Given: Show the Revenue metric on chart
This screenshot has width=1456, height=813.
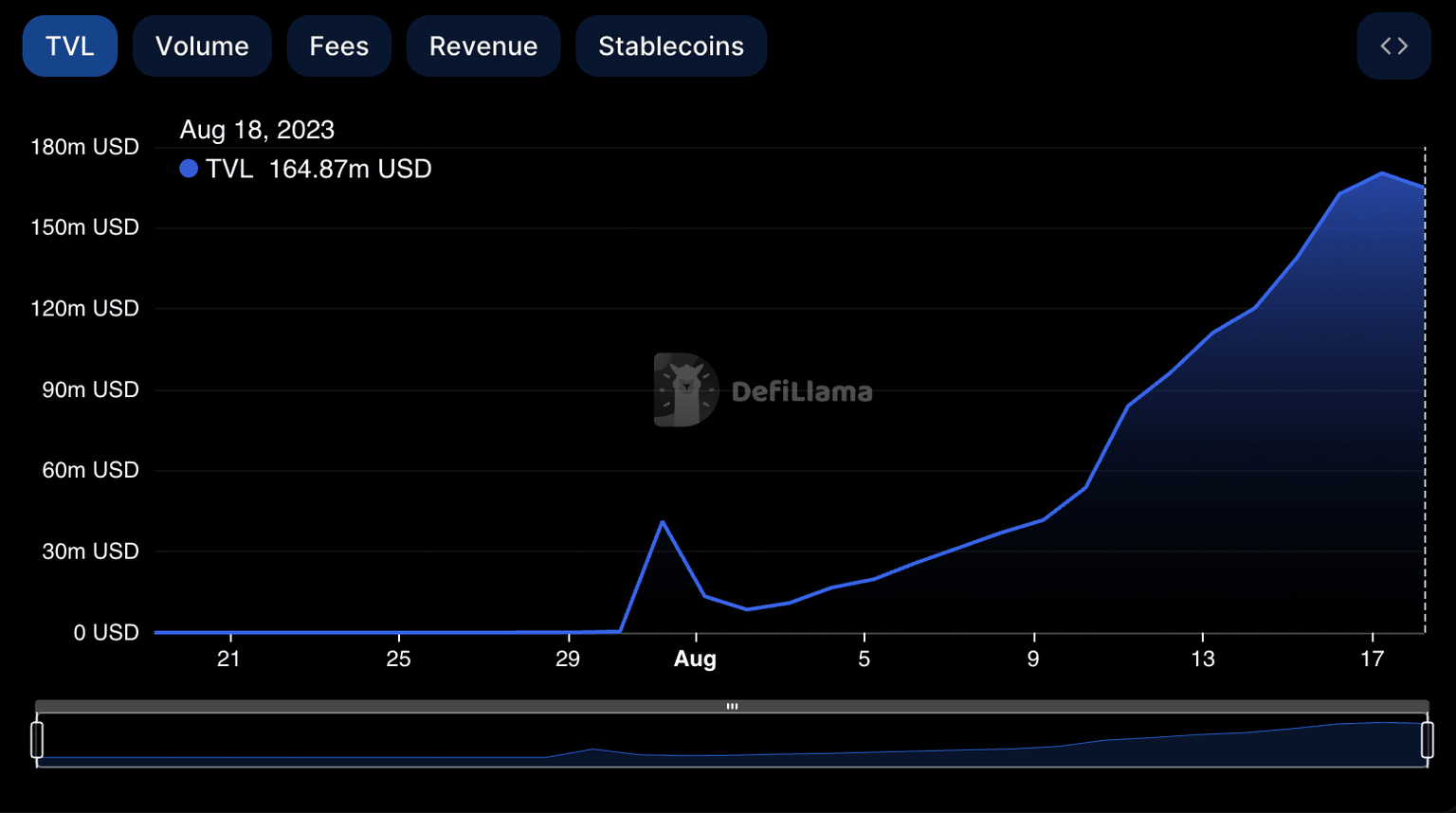Looking at the screenshot, I should click(483, 46).
